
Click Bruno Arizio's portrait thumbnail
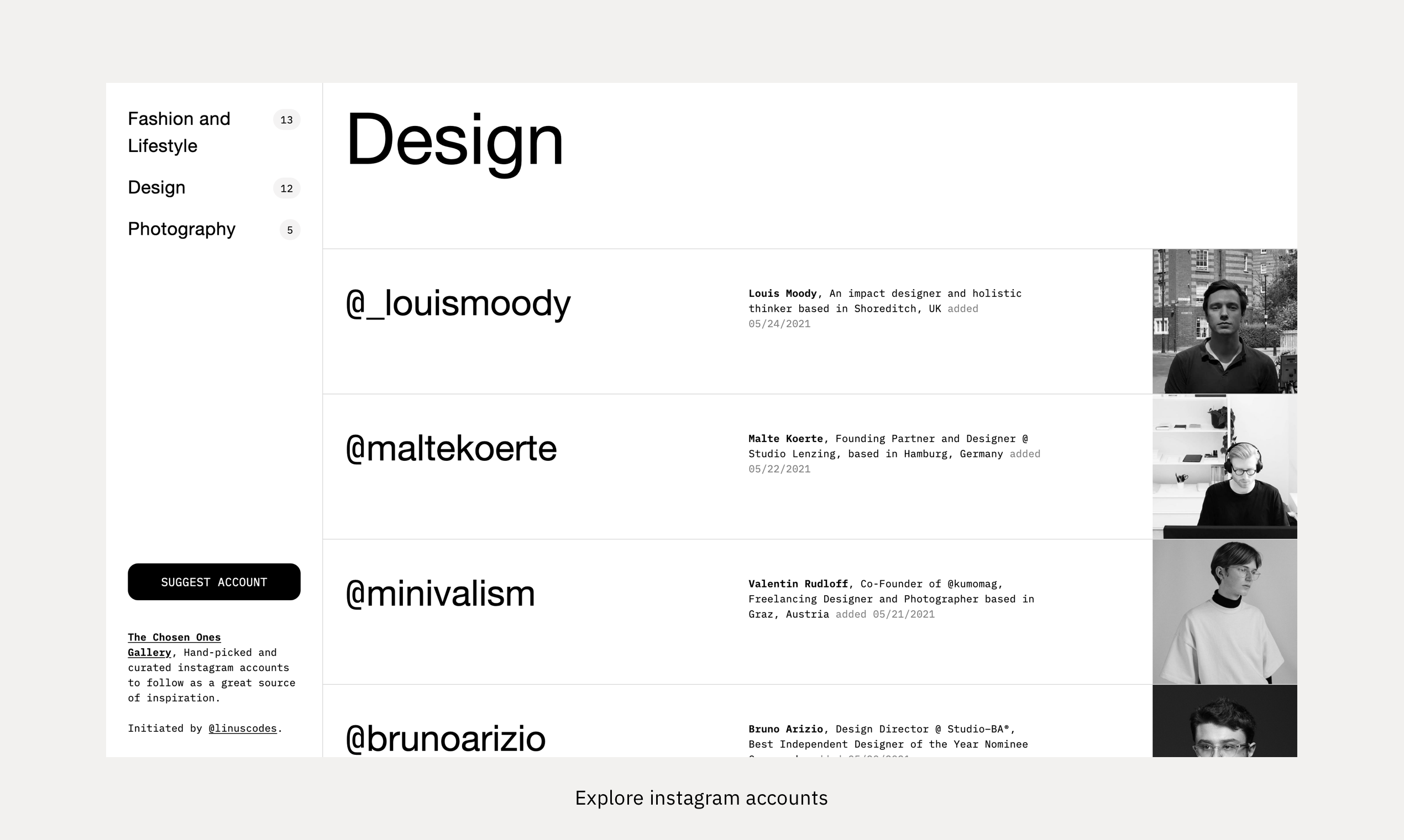point(1224,721)
